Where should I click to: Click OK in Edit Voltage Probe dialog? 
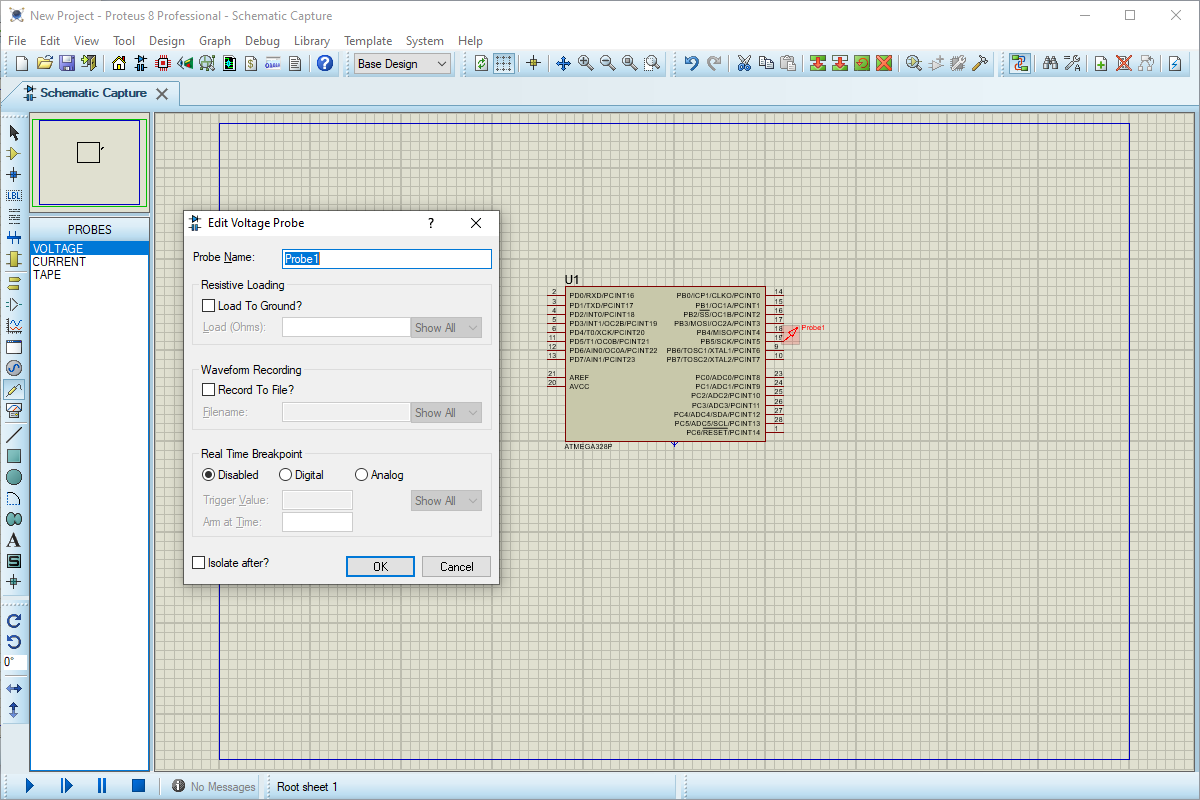click(x=380, y=567)
